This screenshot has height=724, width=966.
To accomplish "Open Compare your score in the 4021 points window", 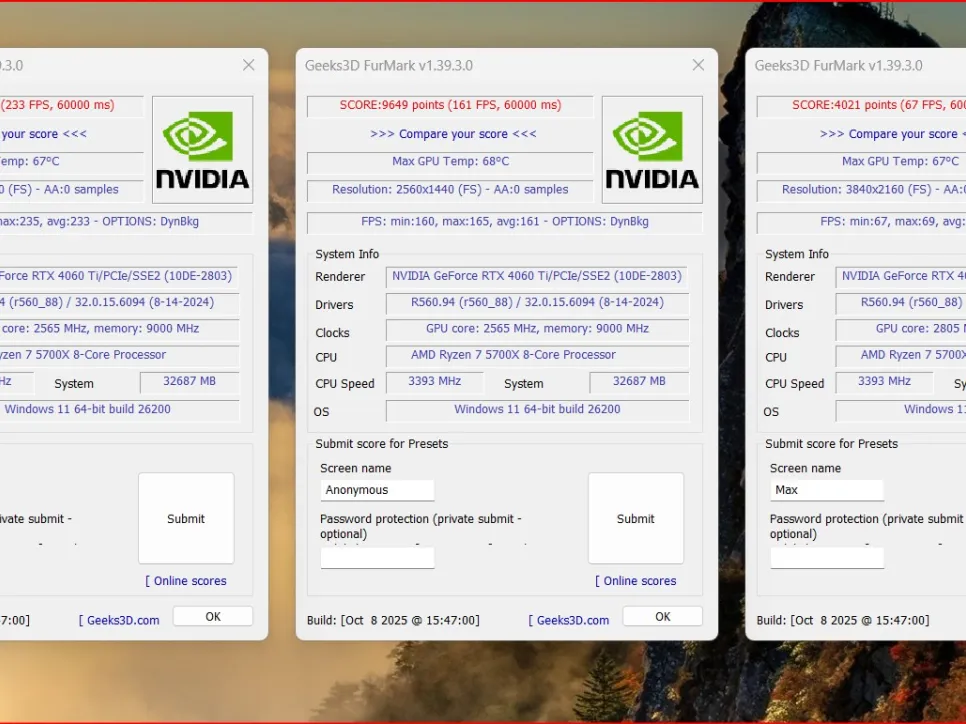I will click(x=888, y=134).
